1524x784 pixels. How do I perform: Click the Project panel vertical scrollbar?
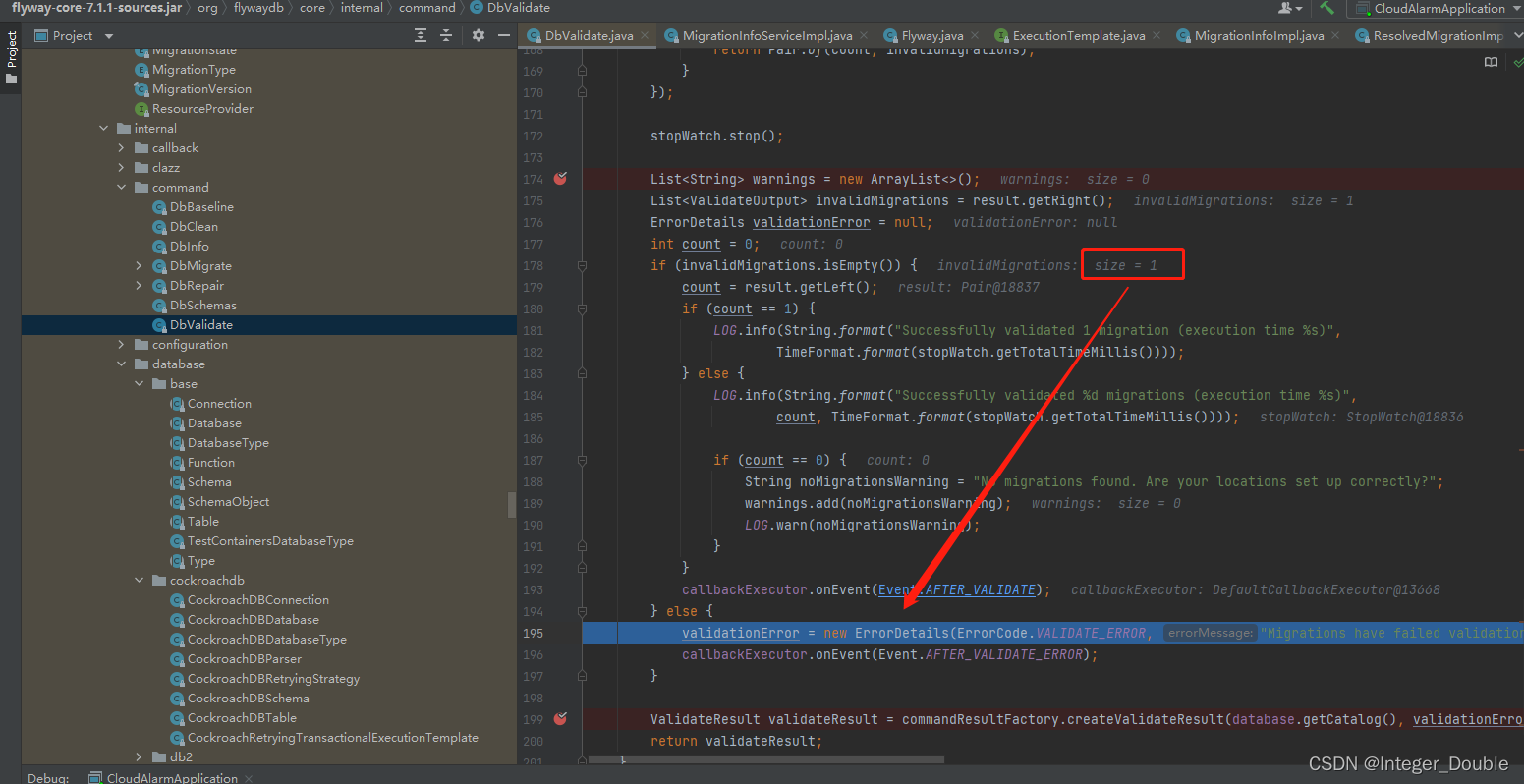pos(511,504)
